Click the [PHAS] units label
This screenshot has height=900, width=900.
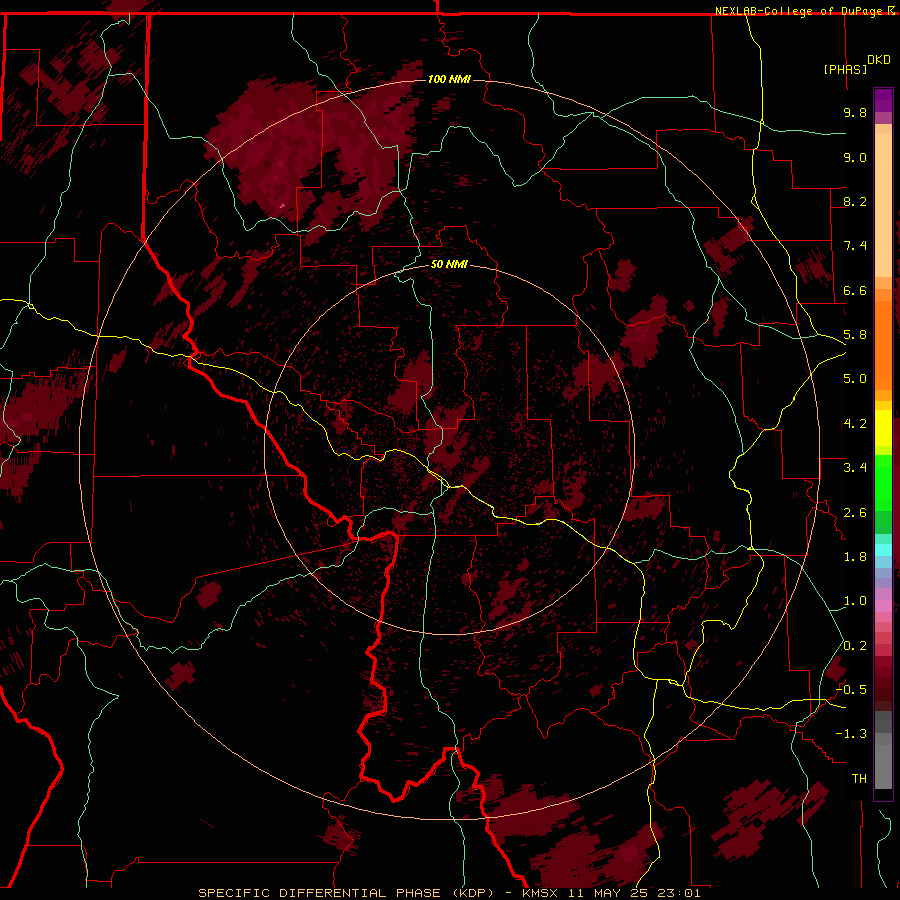coord(845,69)
